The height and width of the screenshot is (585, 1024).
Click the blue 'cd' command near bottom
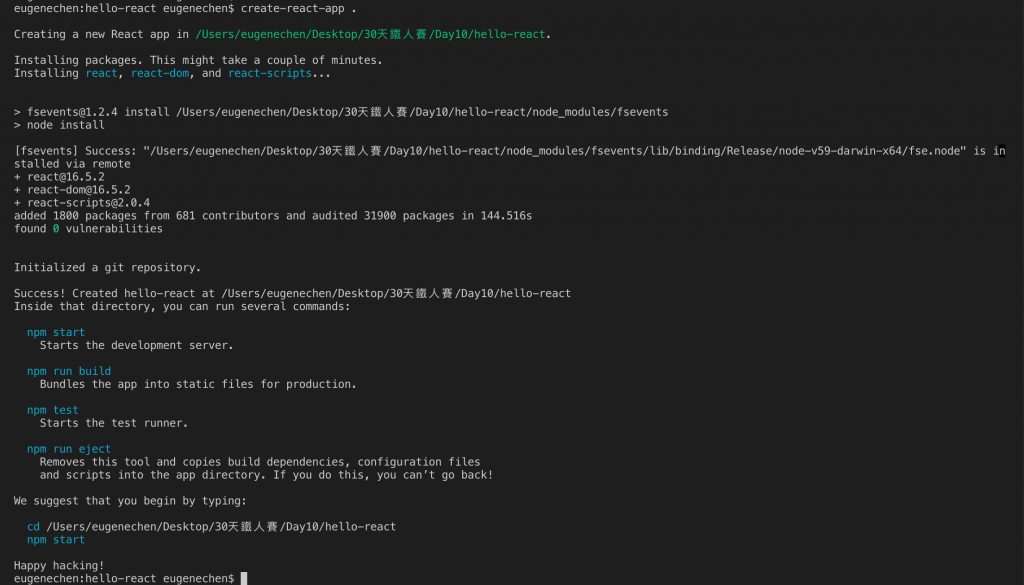[33, 527]
